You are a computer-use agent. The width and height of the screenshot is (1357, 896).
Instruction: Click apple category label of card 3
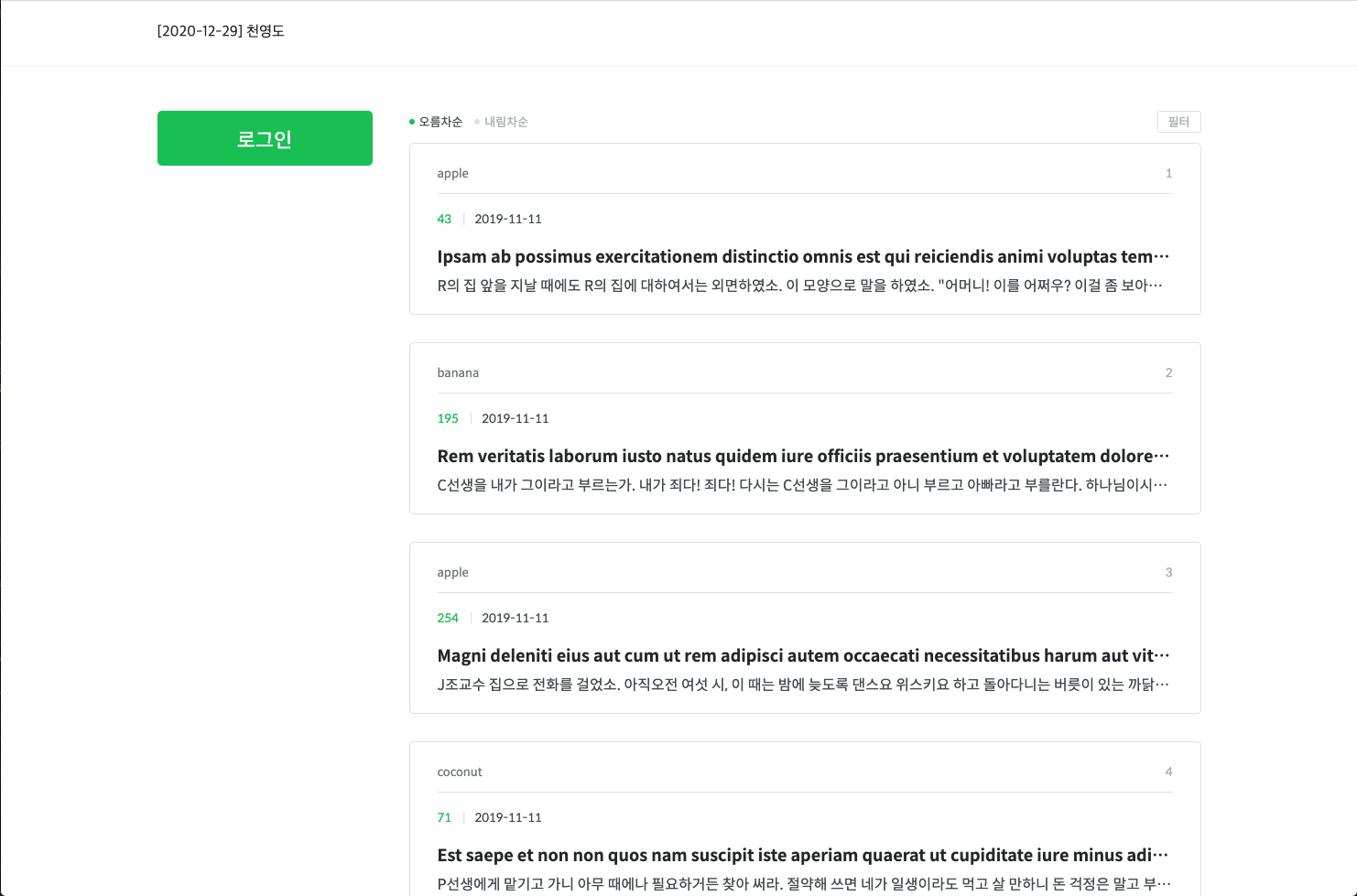[x=452, y=572]
